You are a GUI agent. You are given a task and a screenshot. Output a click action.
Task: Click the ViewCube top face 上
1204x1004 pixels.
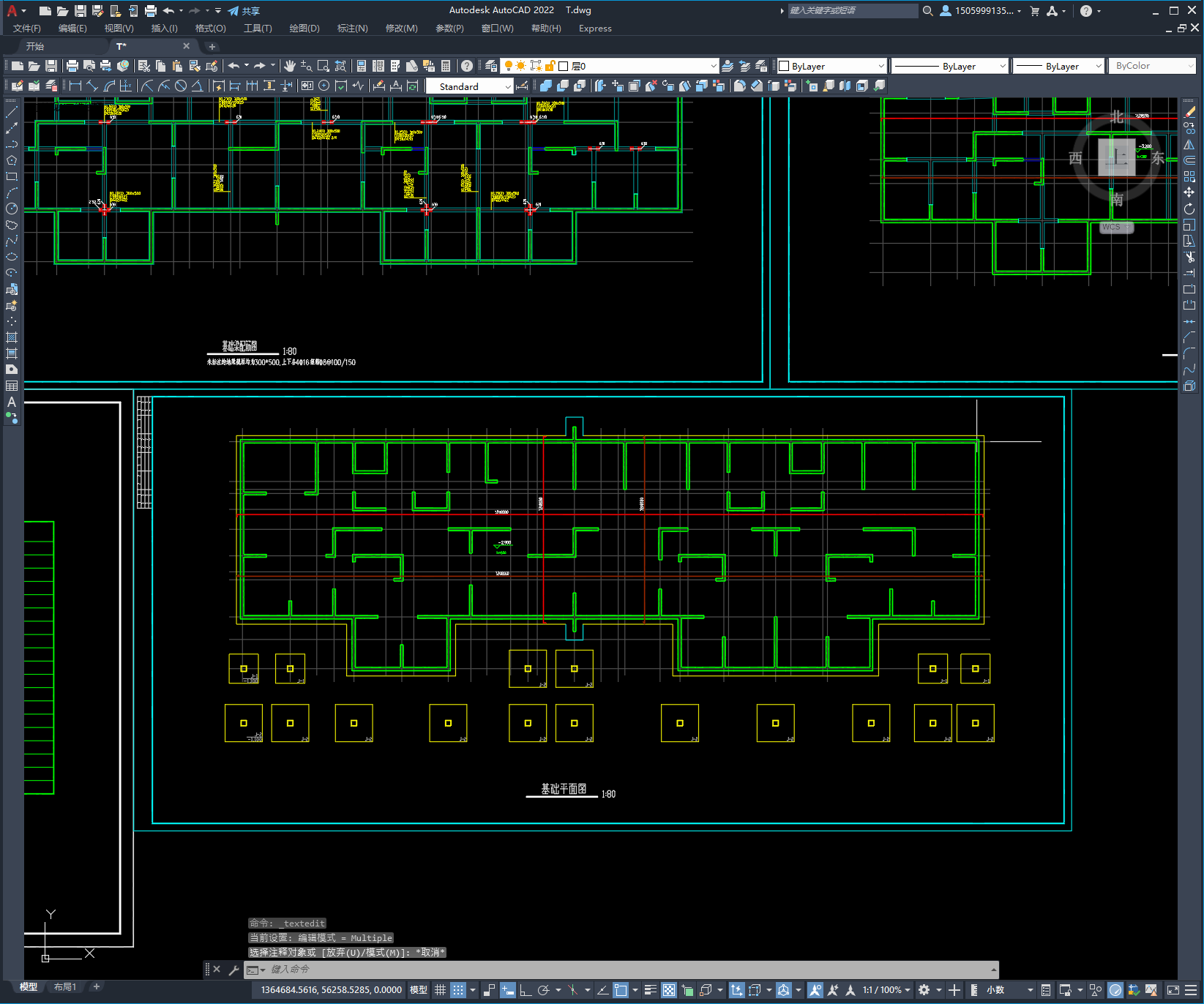click(x=1116, y=157)
